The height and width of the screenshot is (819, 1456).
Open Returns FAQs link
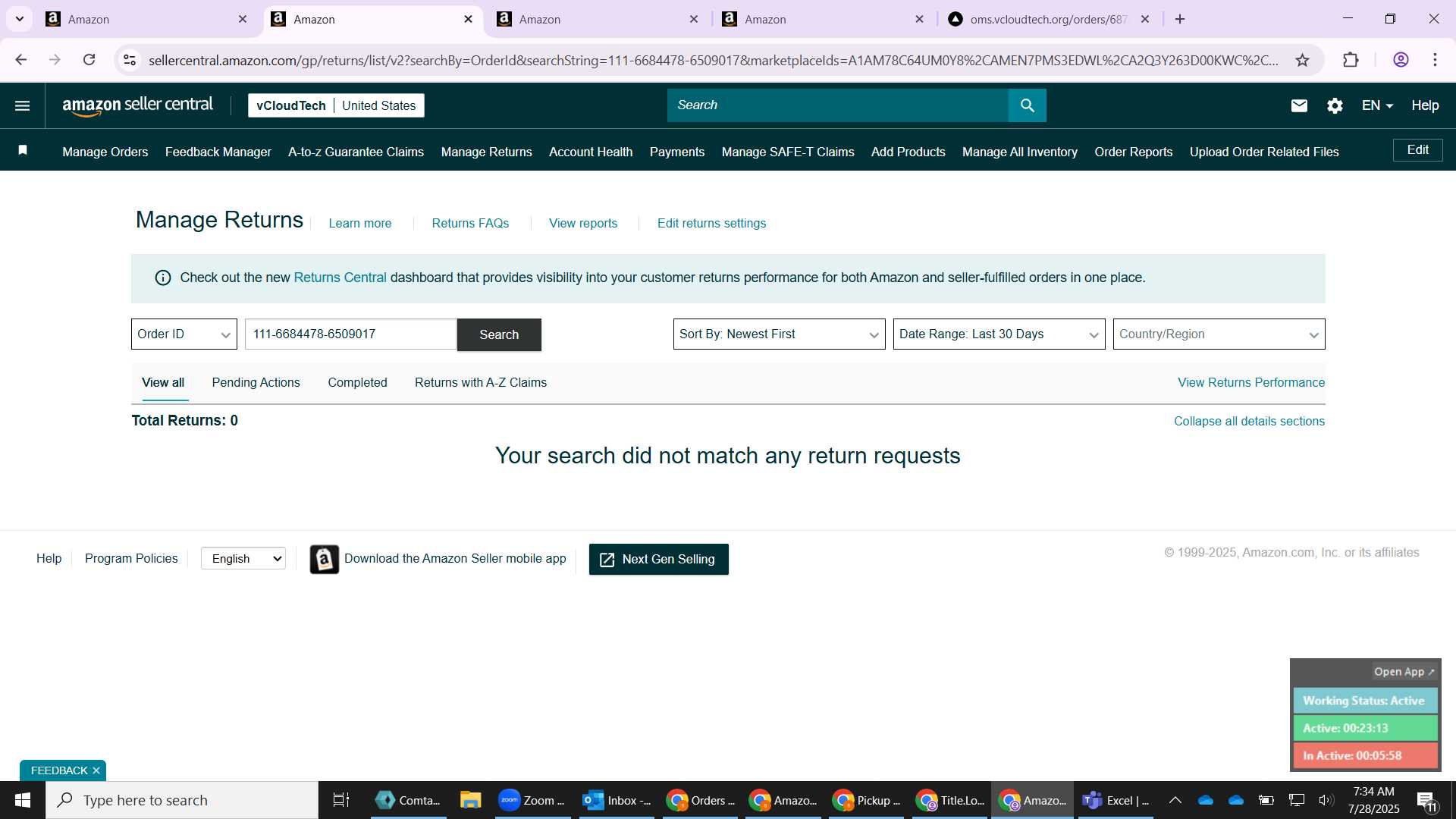[x=470, y=223]
